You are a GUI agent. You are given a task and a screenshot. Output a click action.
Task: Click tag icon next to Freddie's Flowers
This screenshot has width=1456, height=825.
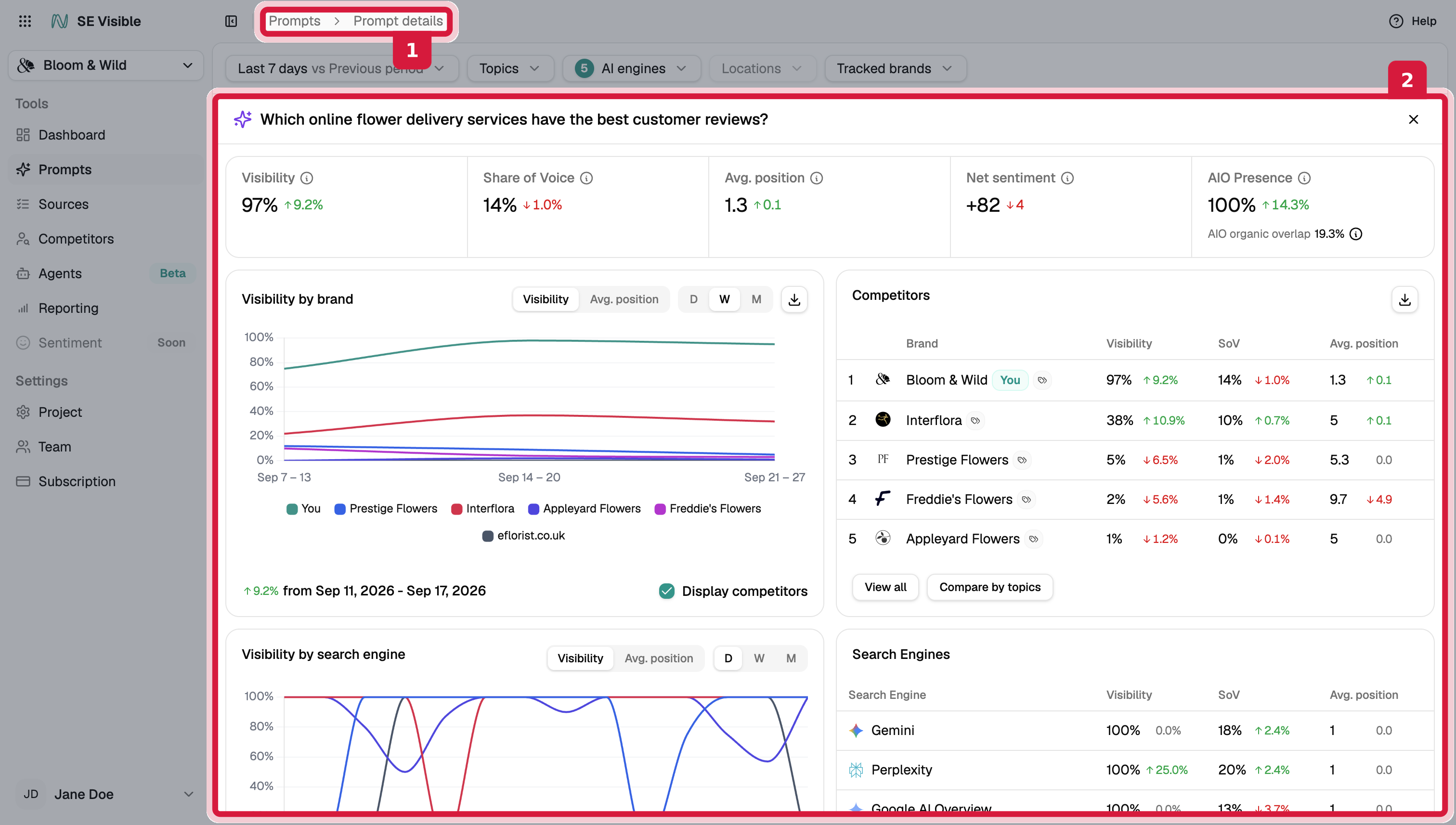click(x=1026, y=500)
